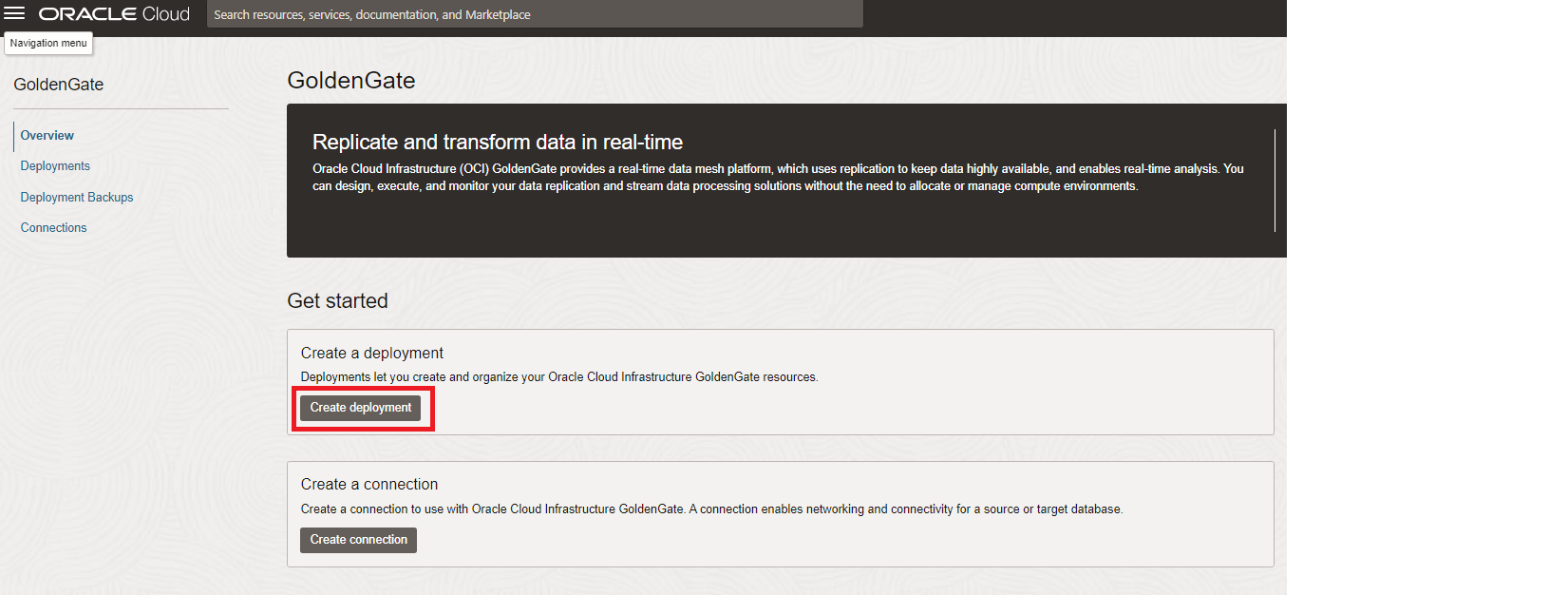Open the Connections sidebar link

pyautogui.click(x=53, y=228)
